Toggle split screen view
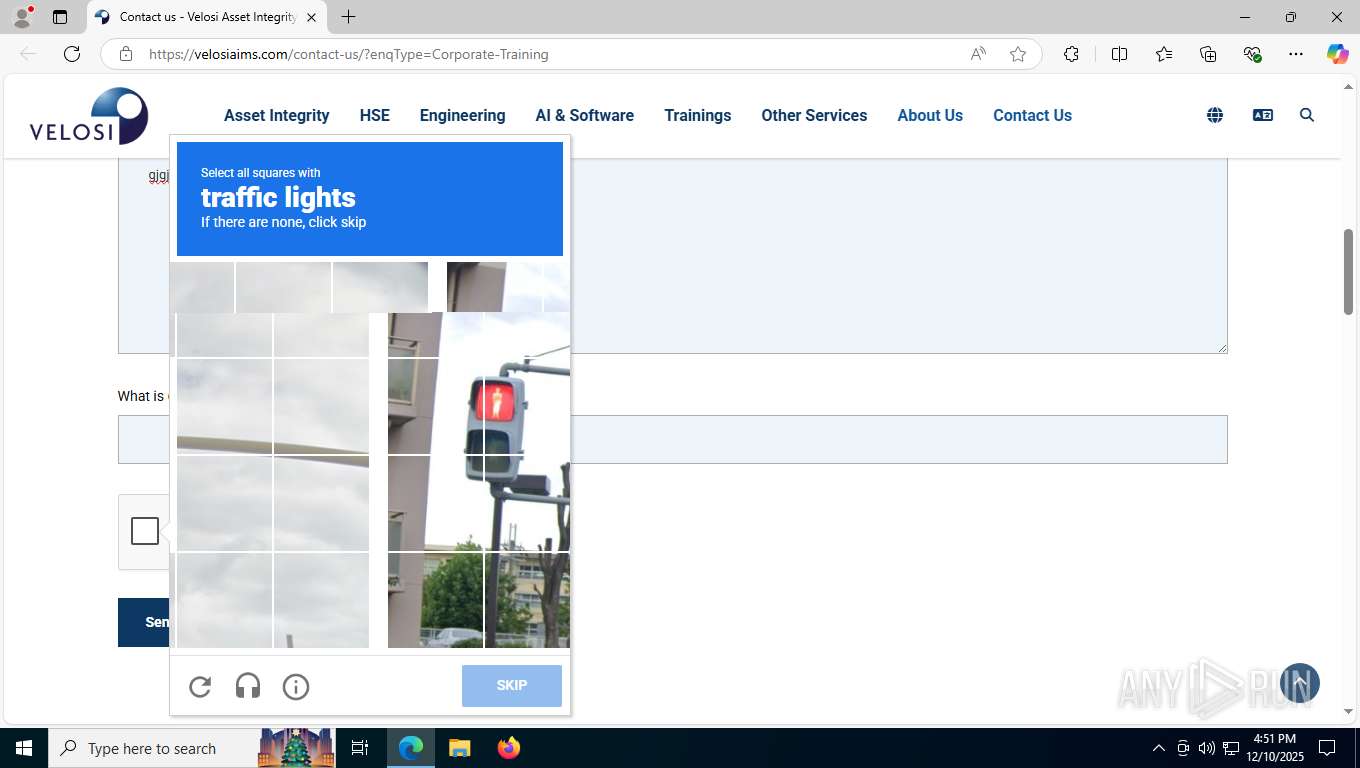Viewport: 1360px width, 768px height. pyautogui.click(x=1120, y=54)
